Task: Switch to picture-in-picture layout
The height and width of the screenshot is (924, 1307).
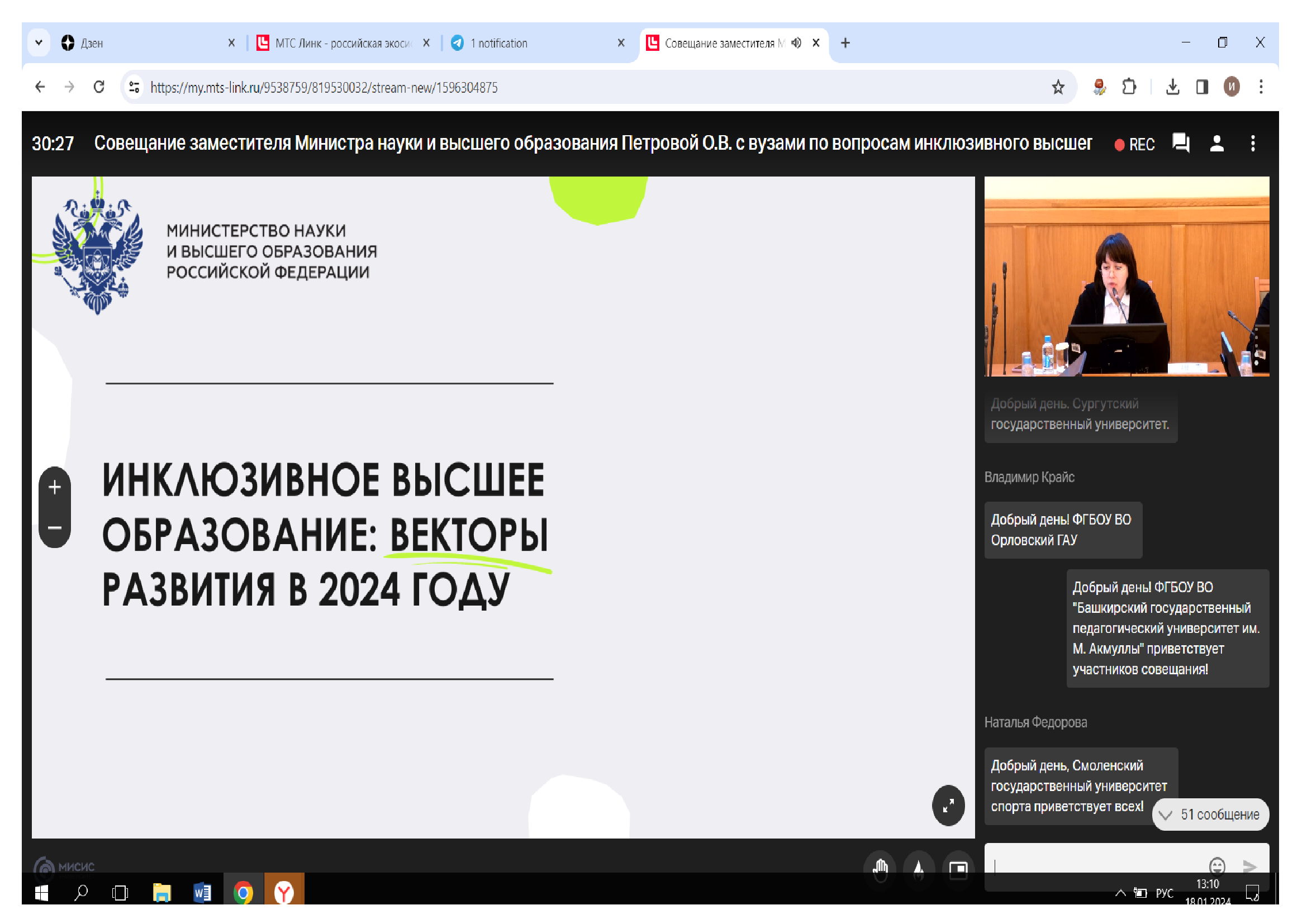Action: tap(958, 869)
